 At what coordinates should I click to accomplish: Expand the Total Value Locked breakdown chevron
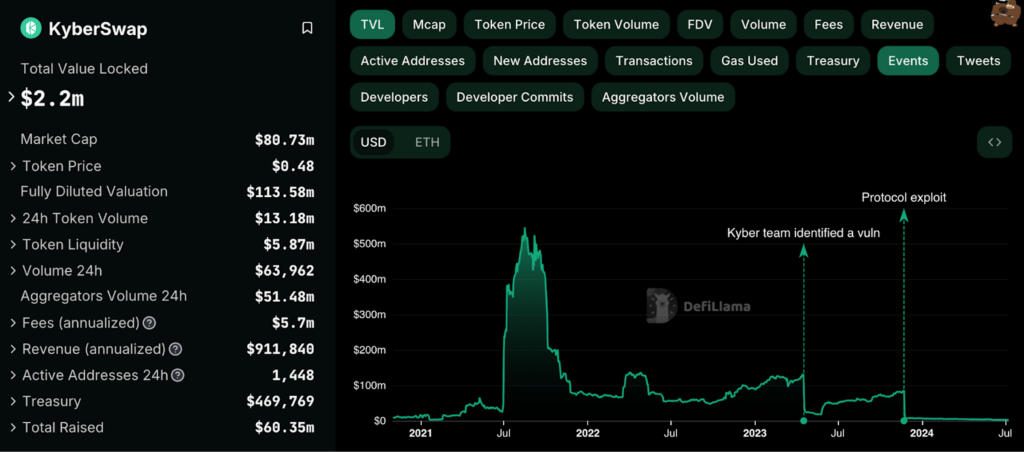11,97
